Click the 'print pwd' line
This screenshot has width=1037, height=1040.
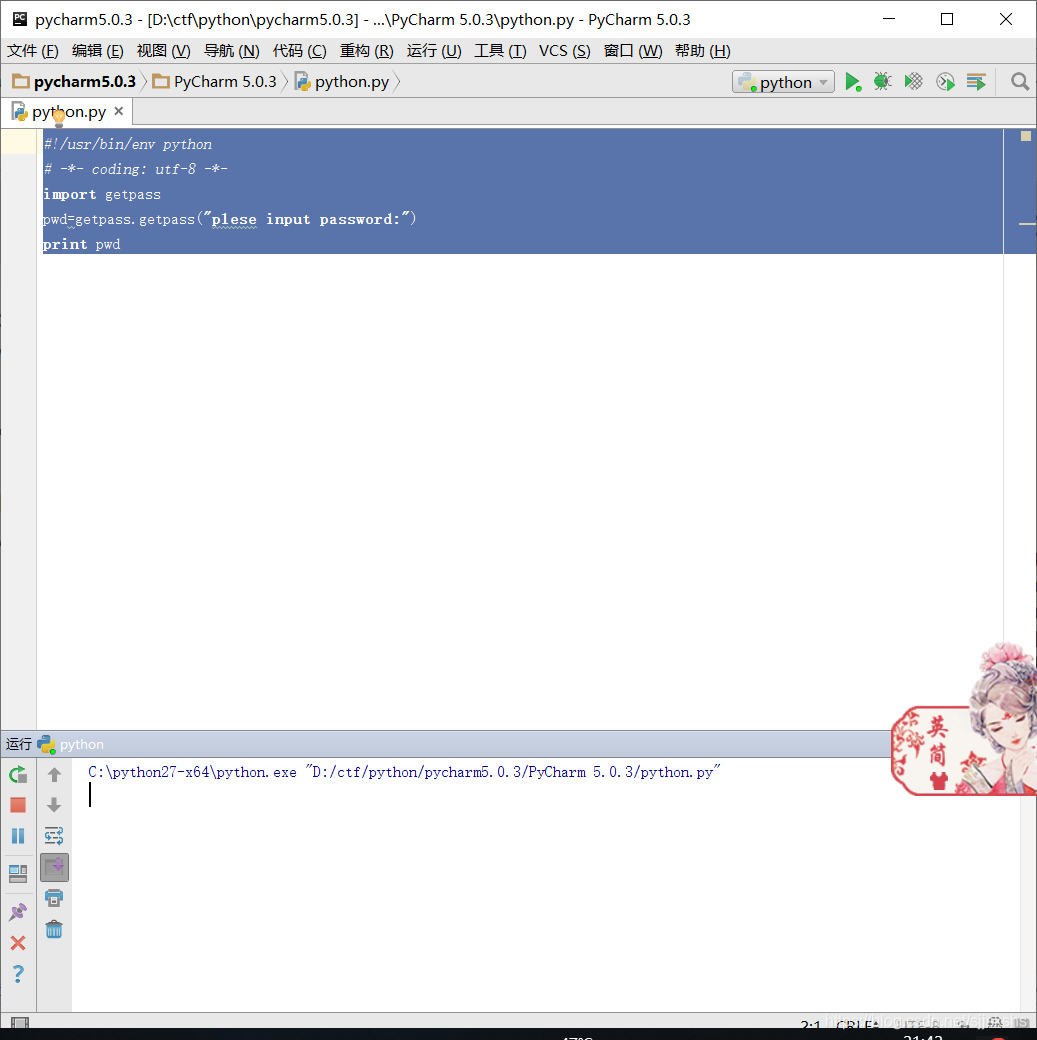pyautogui.click(x=82, y=244)
